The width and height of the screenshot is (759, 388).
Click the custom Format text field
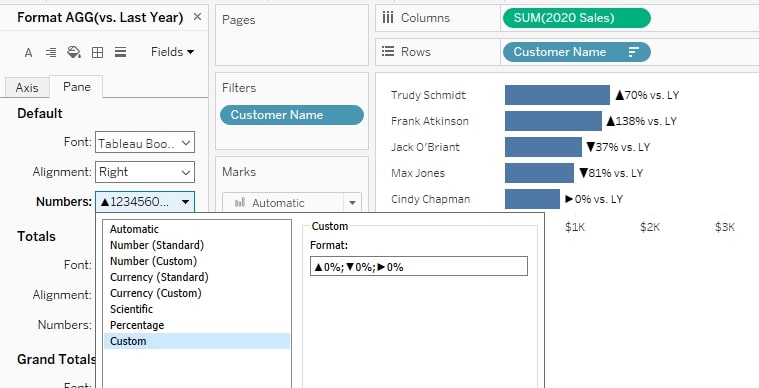coord(419,267)
